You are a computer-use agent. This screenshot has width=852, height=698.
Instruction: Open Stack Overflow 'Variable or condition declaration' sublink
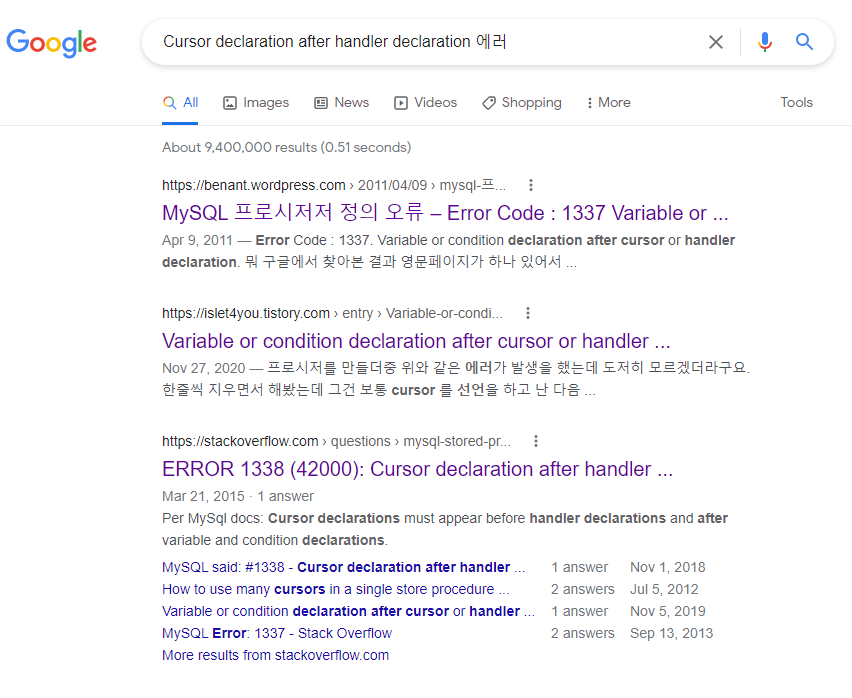pos(348,612)
